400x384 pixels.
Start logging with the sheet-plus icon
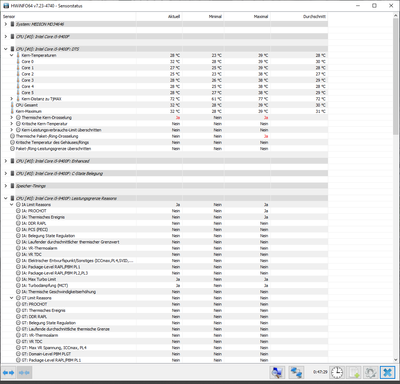pos(354,372)
